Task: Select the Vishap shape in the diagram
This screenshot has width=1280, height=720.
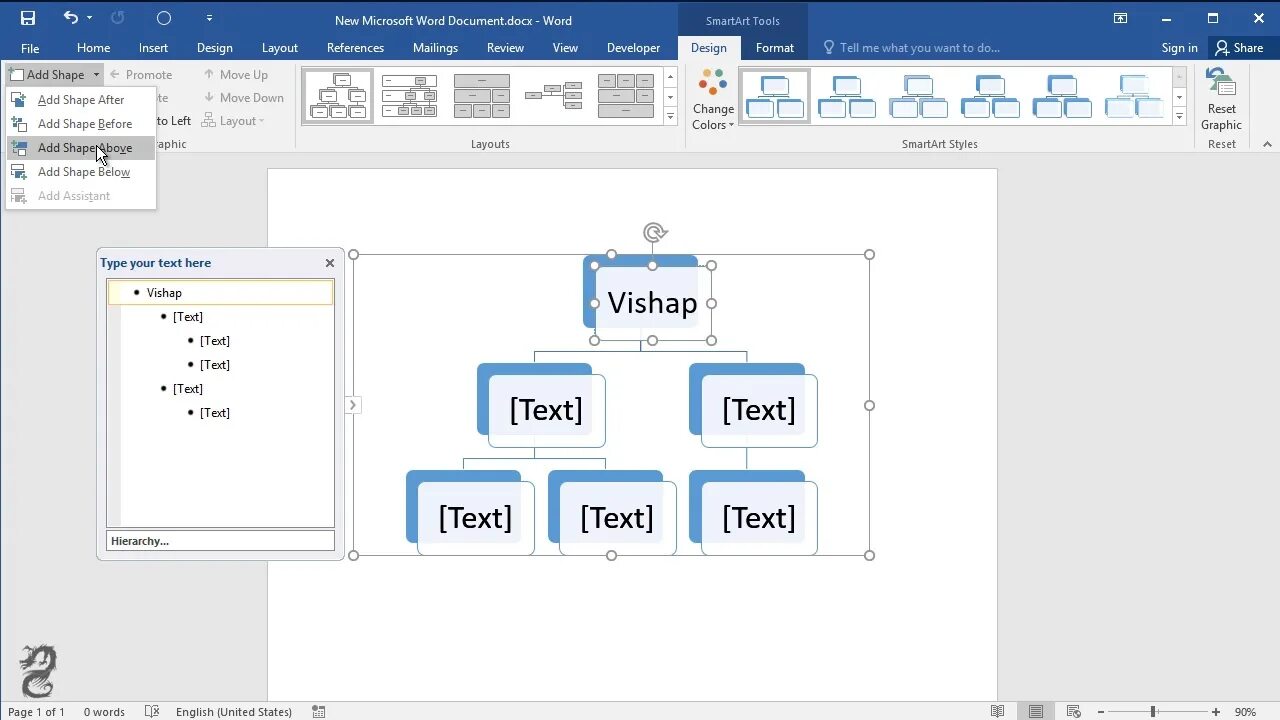Action: [x=653, y=303]
